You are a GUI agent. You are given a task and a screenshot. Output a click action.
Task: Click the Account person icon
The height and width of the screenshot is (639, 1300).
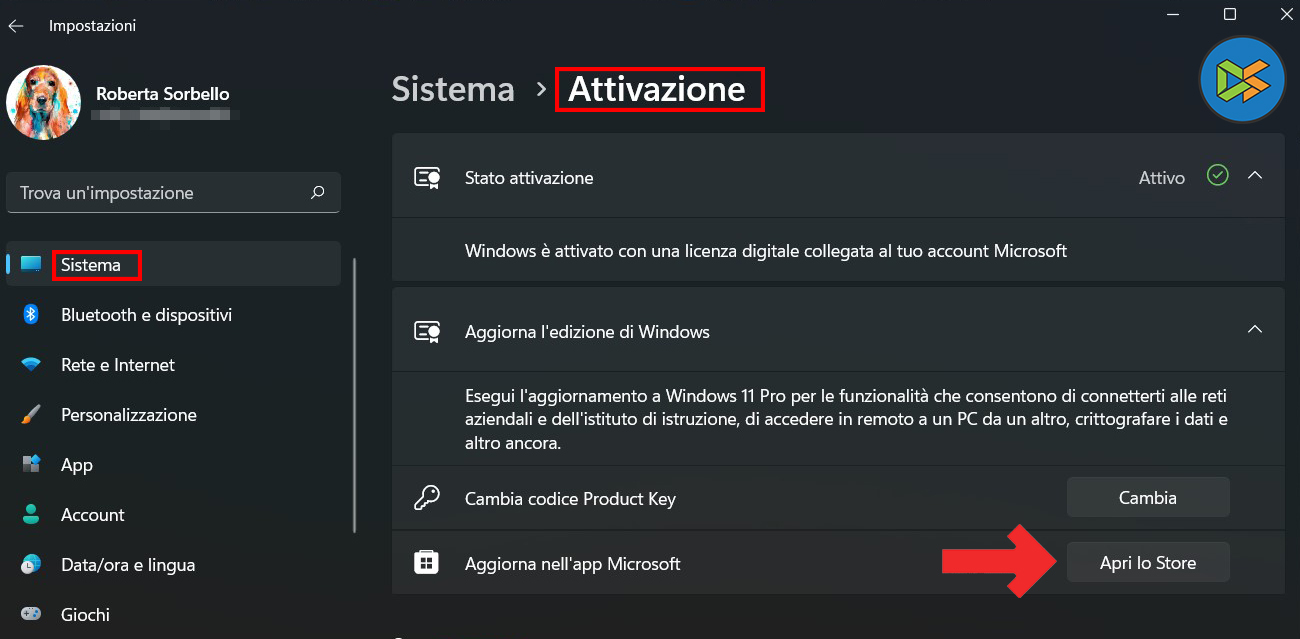[31, 515]
